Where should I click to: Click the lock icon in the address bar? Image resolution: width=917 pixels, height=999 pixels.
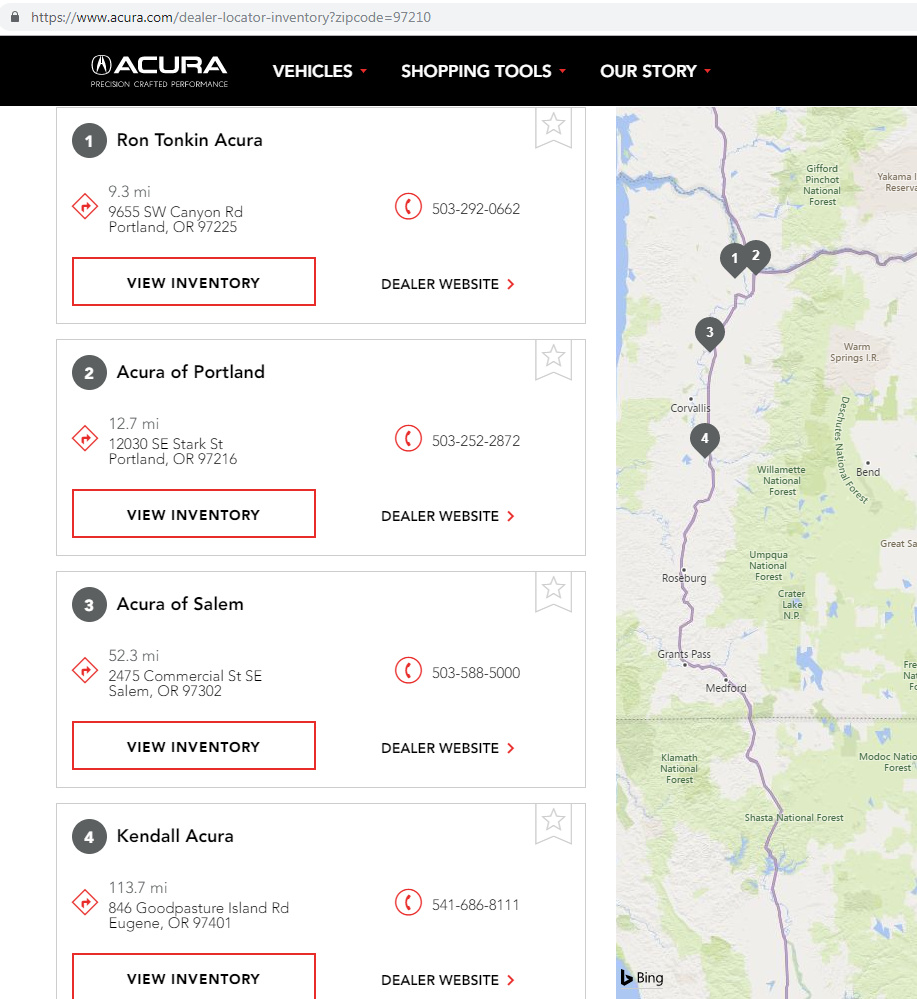point(15,17)
